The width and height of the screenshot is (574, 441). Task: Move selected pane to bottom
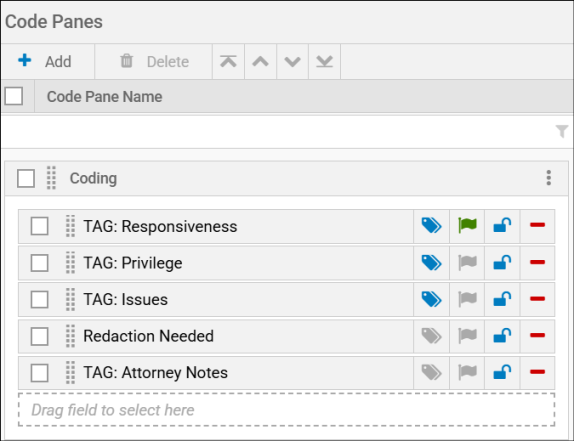pos(324,61)
